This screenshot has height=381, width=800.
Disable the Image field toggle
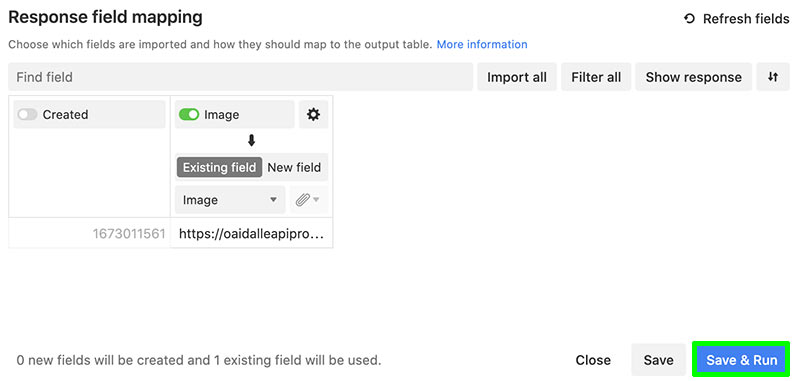(x=189, y=115)
